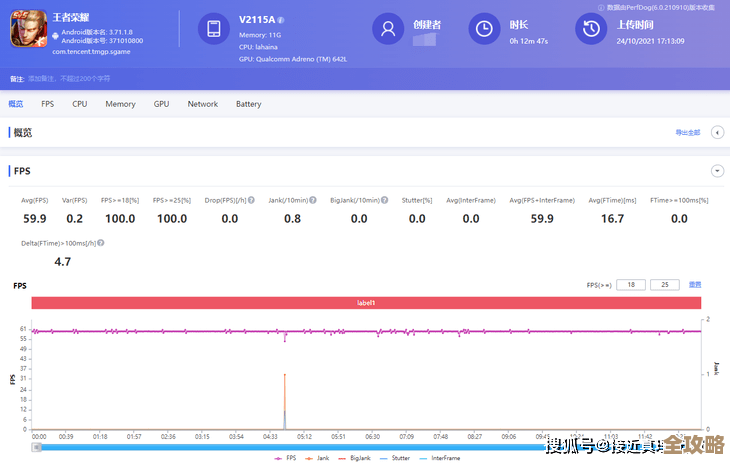Click the upload time icon
Viewport: 730px width, 463px height.
click(x=592, y=29)
